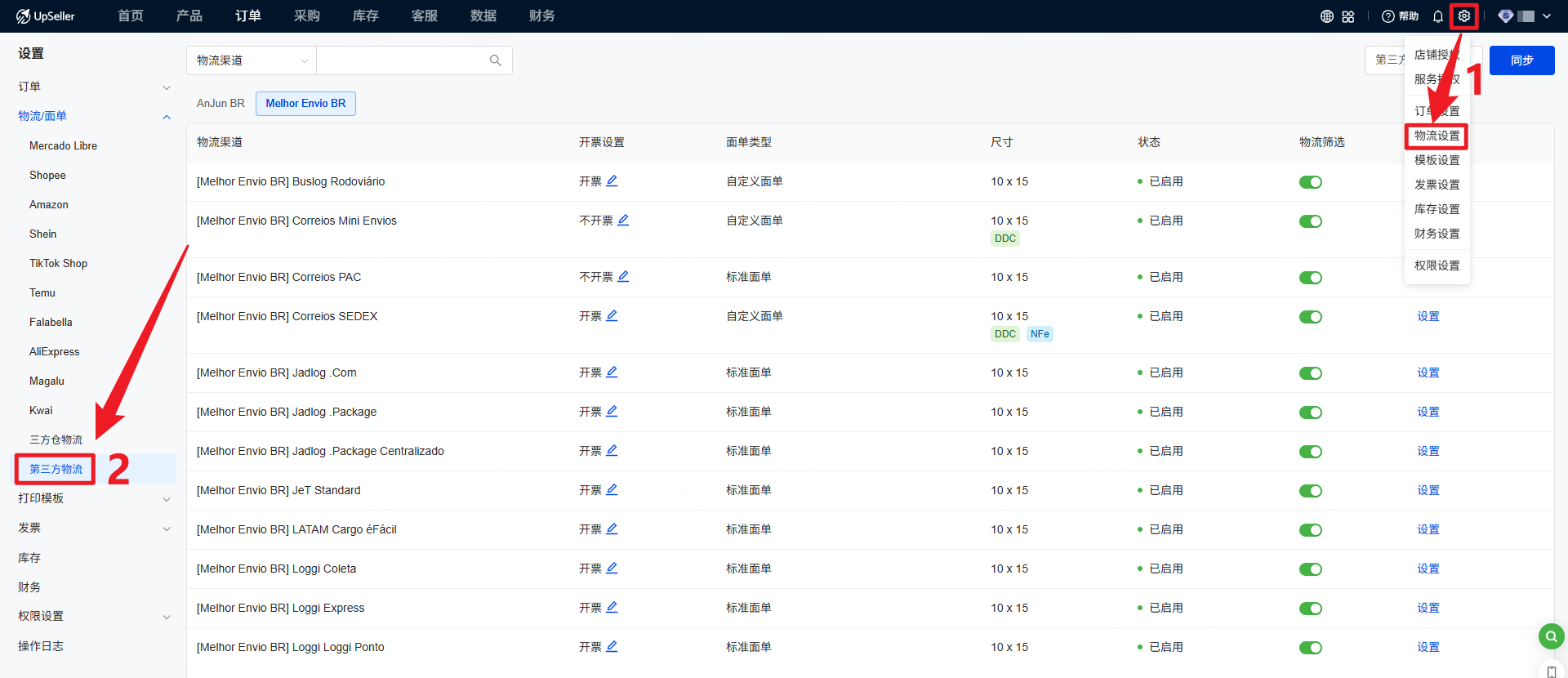Disable logistics filter for Correios SEDEX
The width and height of the screenshot is (1568, 678).
tap(1310, 317)
